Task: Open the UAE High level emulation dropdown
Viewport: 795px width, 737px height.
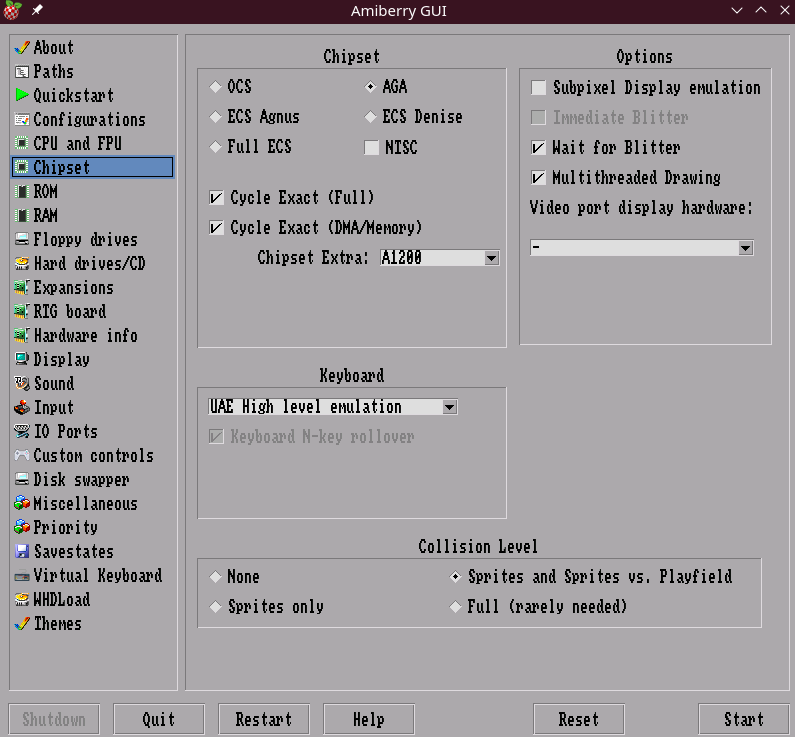Action: 333,407
